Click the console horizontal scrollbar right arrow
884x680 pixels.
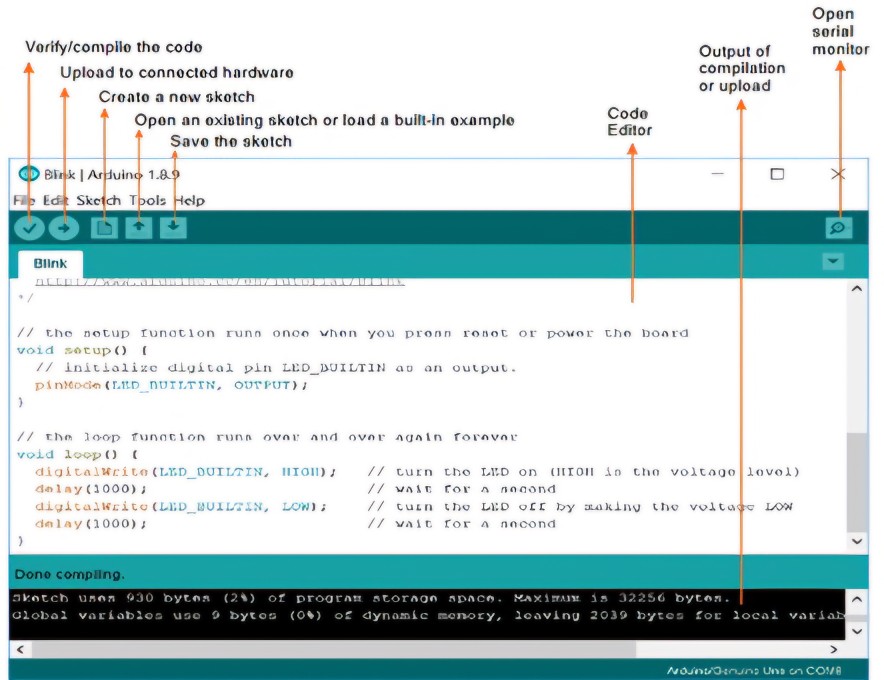[857, 649]
